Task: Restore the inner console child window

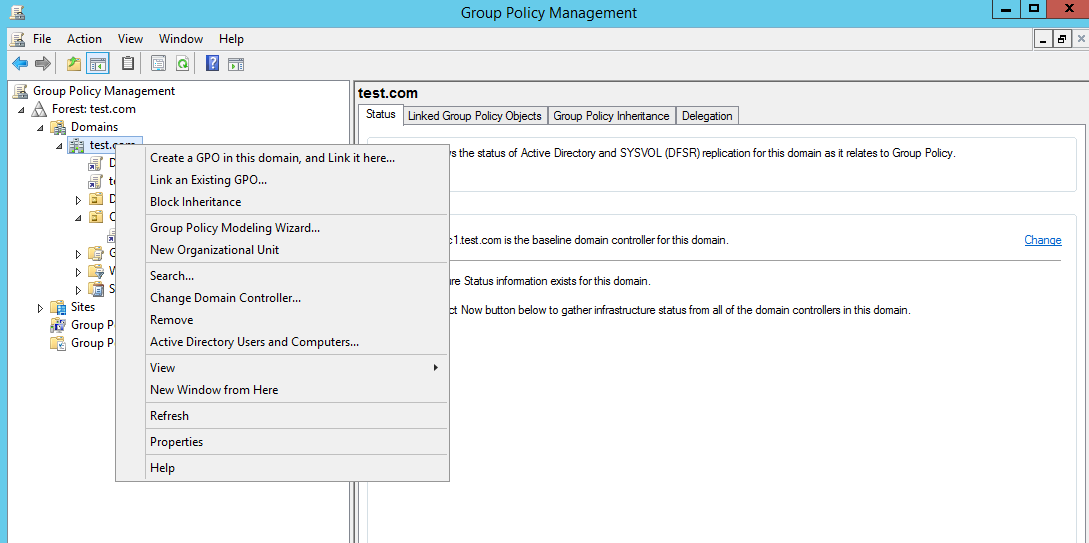Action: point(1062,40)
